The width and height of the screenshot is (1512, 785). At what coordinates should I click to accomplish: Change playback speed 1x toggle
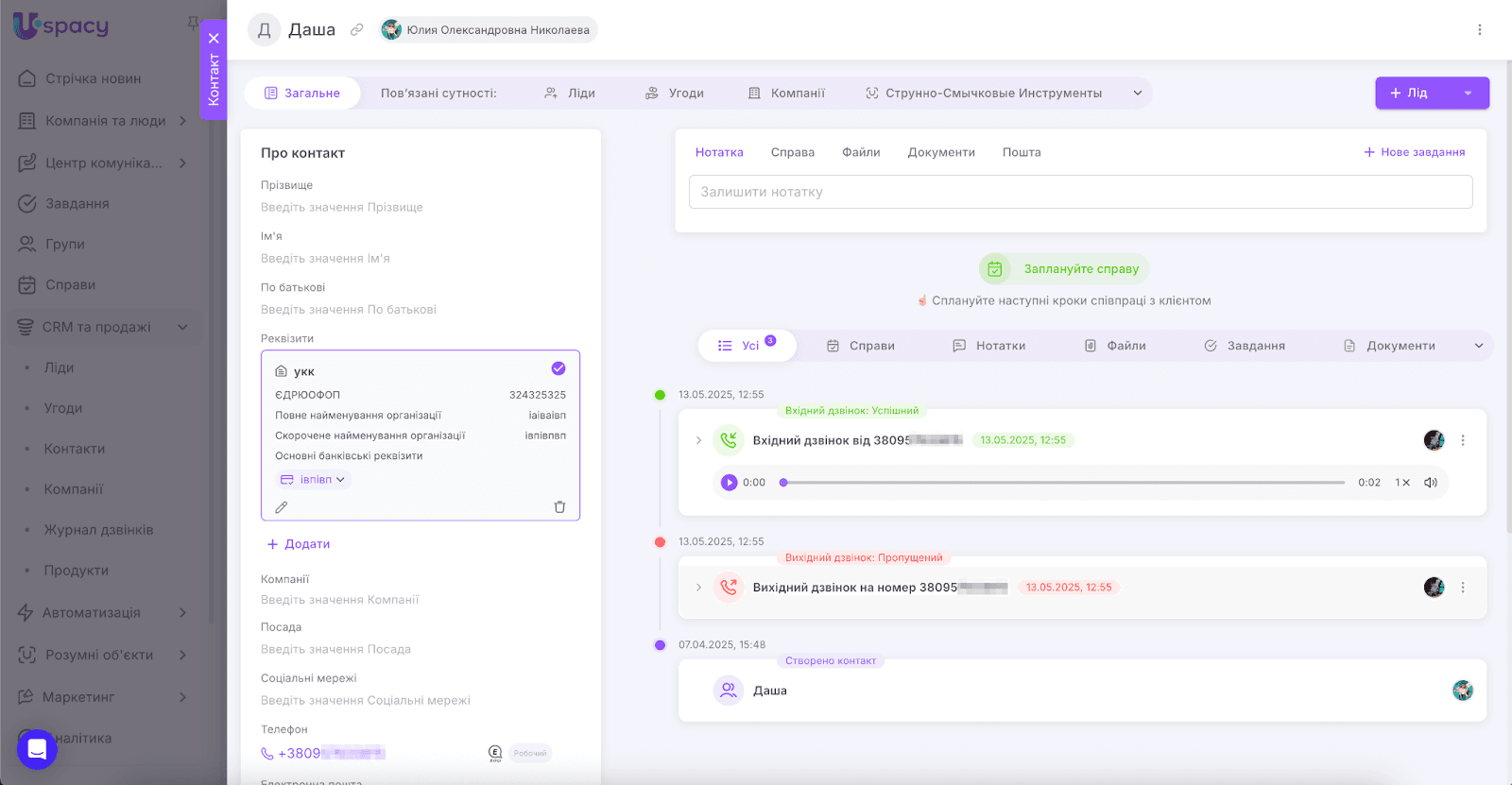(1402, 483)
